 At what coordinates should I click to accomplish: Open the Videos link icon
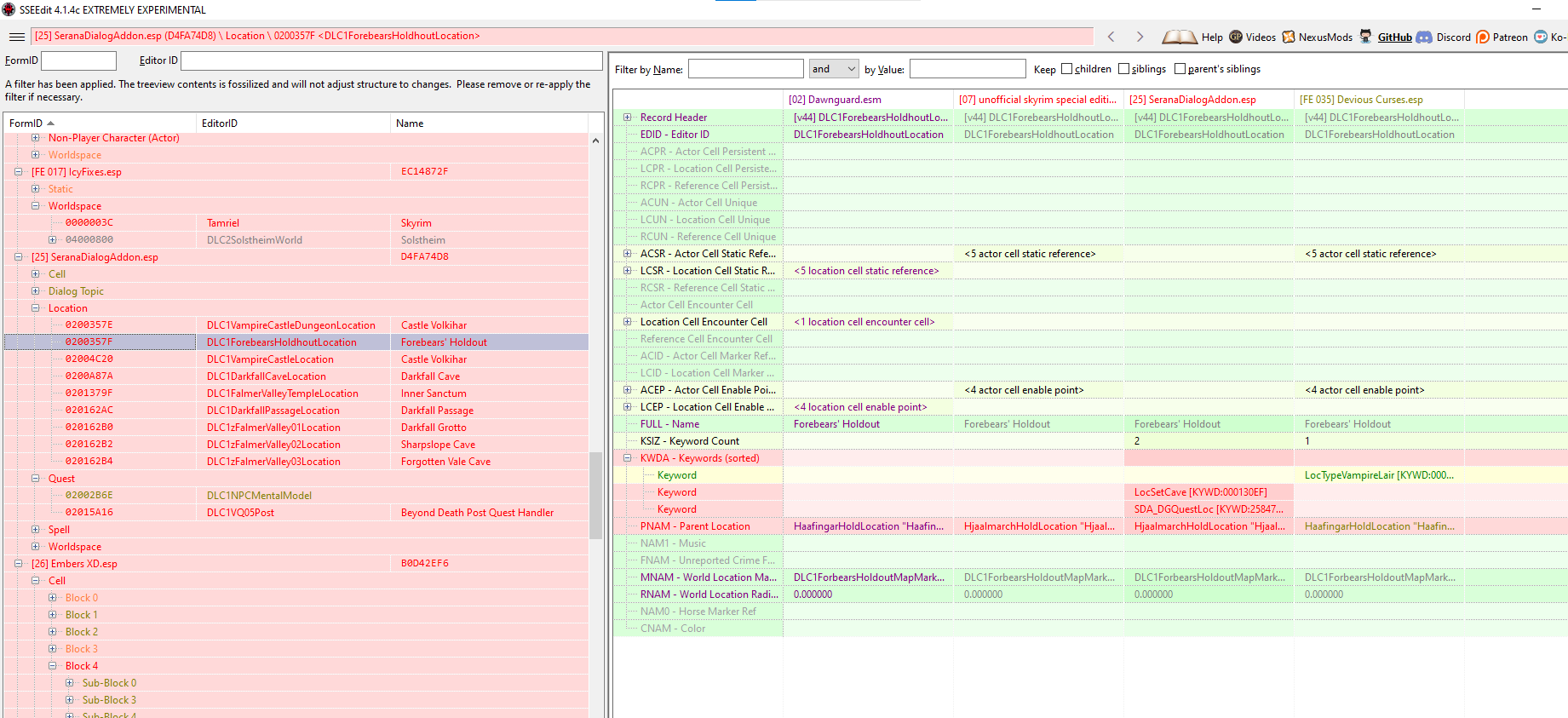pos(1236,37)
